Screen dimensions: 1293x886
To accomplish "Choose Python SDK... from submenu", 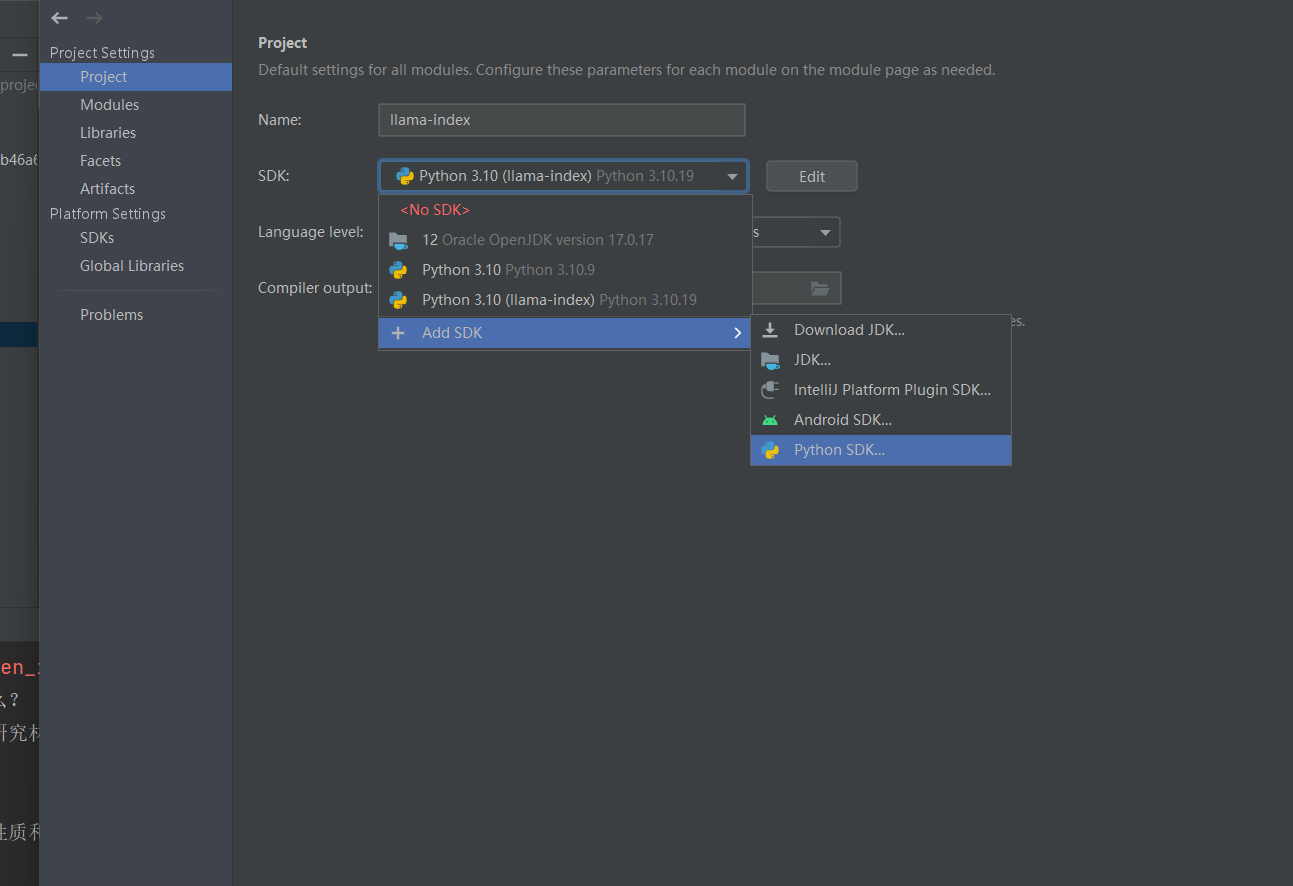I will pos(881,450).
